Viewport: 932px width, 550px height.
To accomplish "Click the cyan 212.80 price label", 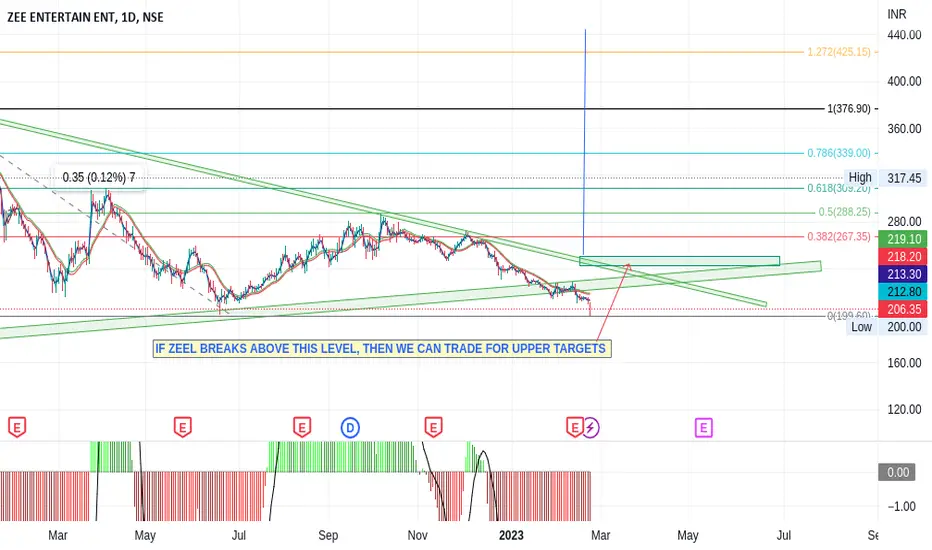I will (x=903, y=292).
